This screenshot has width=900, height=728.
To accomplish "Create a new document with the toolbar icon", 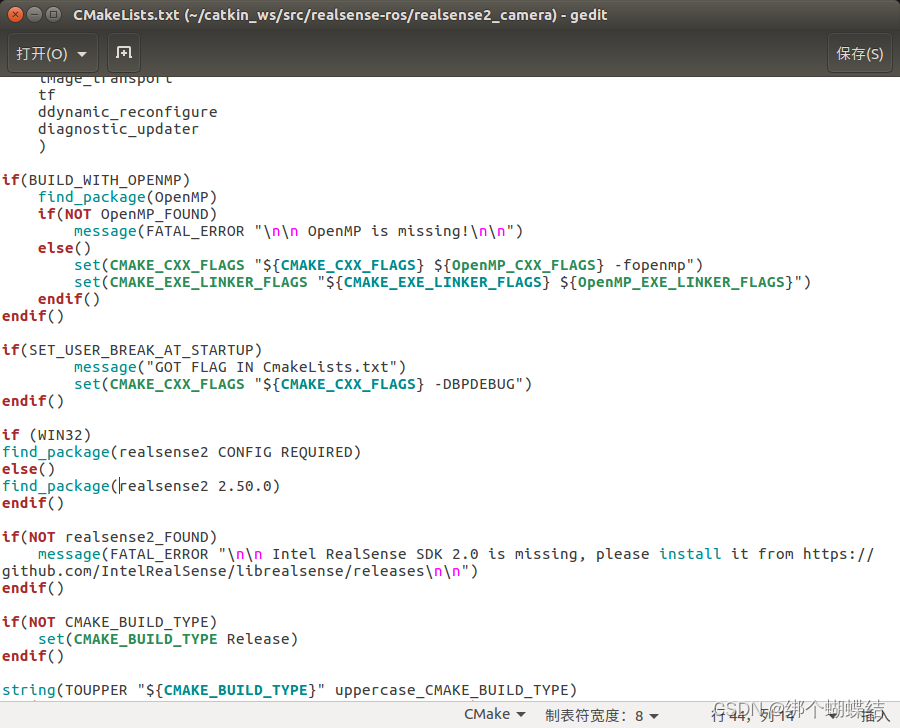I will tap(124, 53).
